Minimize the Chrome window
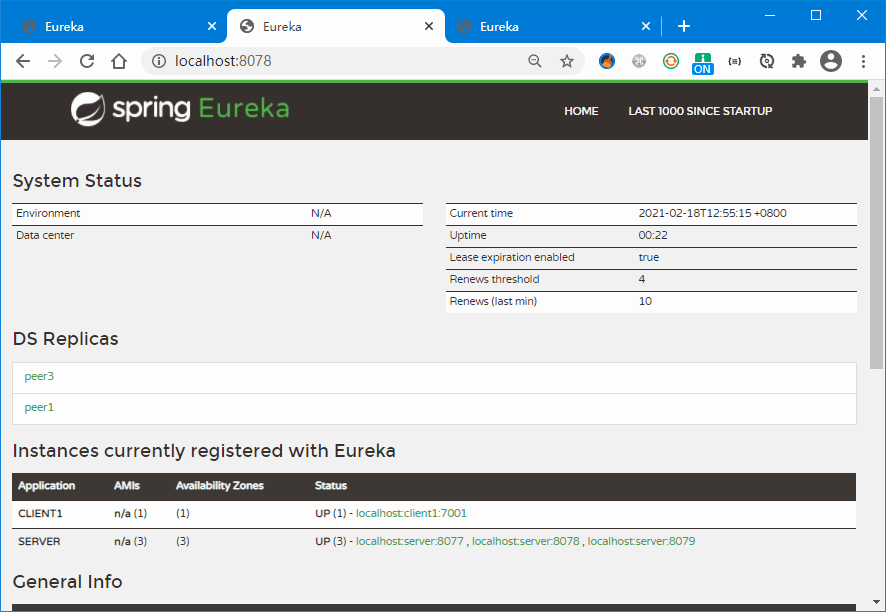 [x=770, y=15]
